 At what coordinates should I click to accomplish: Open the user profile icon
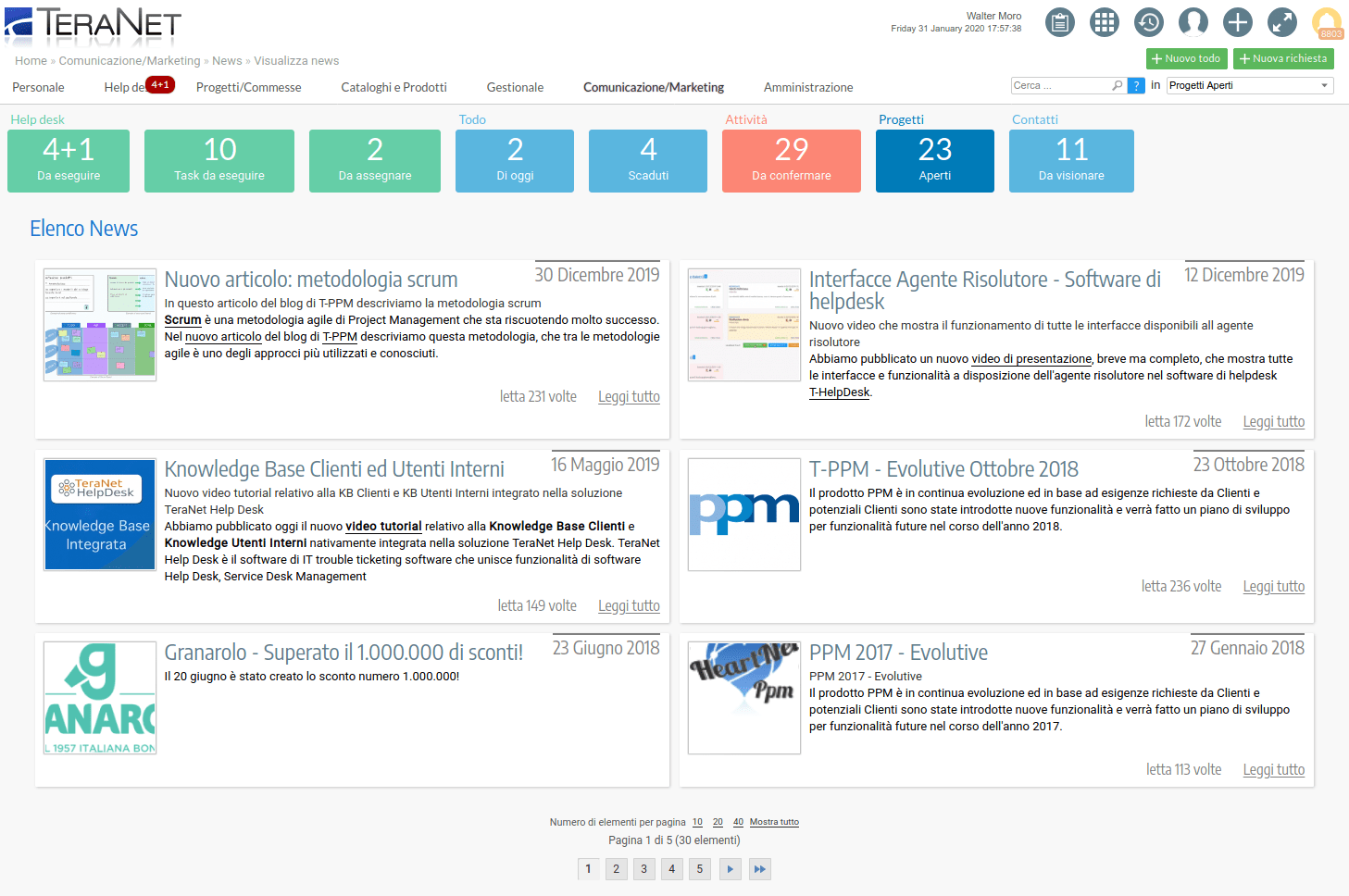pyautogui.click(x=1193, y=22)
